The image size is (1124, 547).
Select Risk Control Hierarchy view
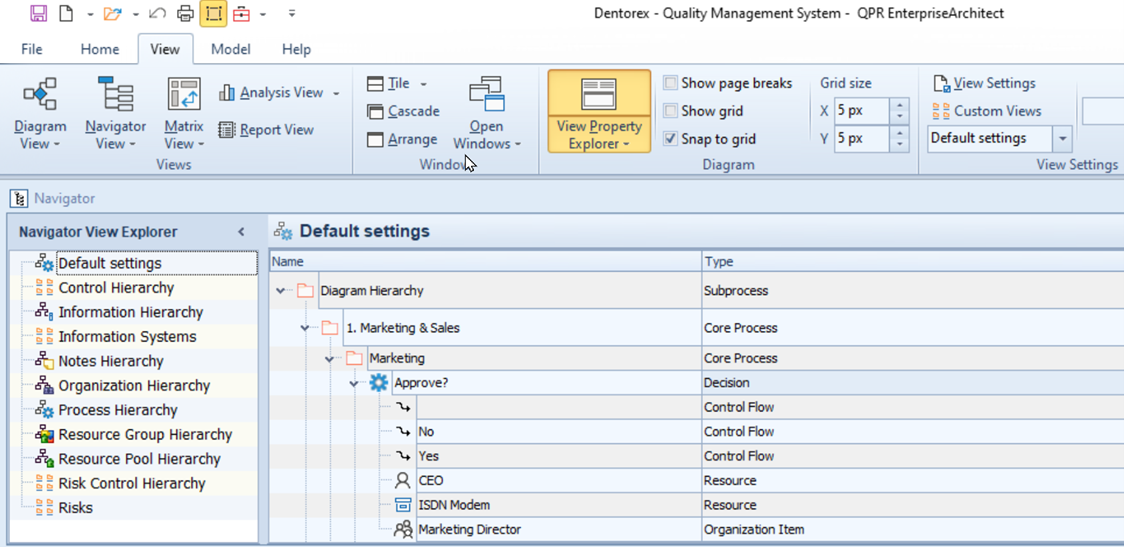point(132,483)
